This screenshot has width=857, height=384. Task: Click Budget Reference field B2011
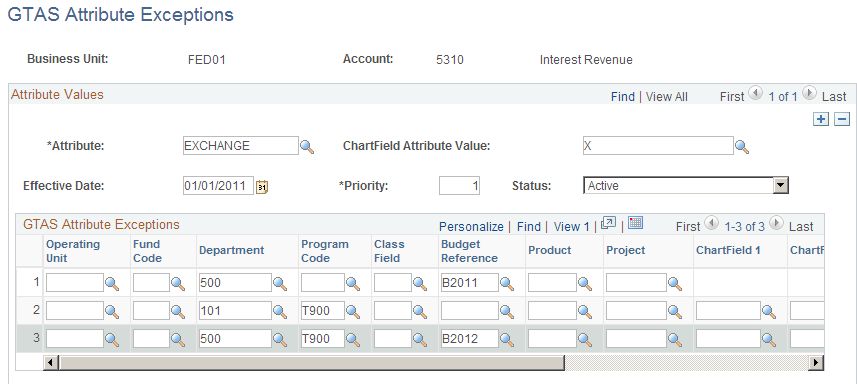(x=469, y=282)
